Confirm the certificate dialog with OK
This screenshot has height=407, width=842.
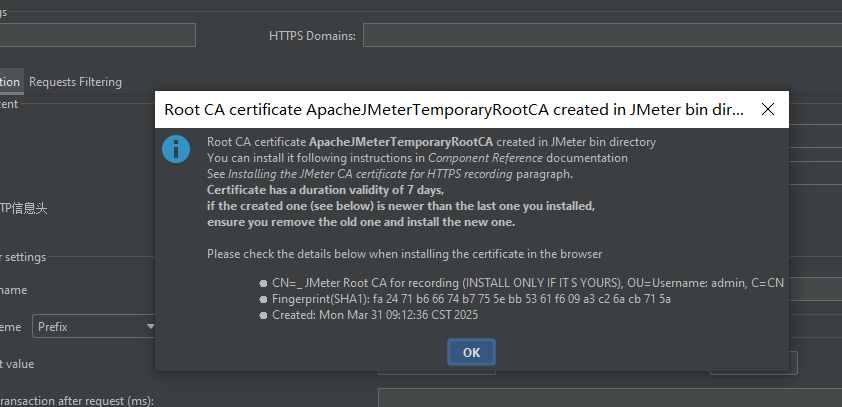click(x=471, y=352)
